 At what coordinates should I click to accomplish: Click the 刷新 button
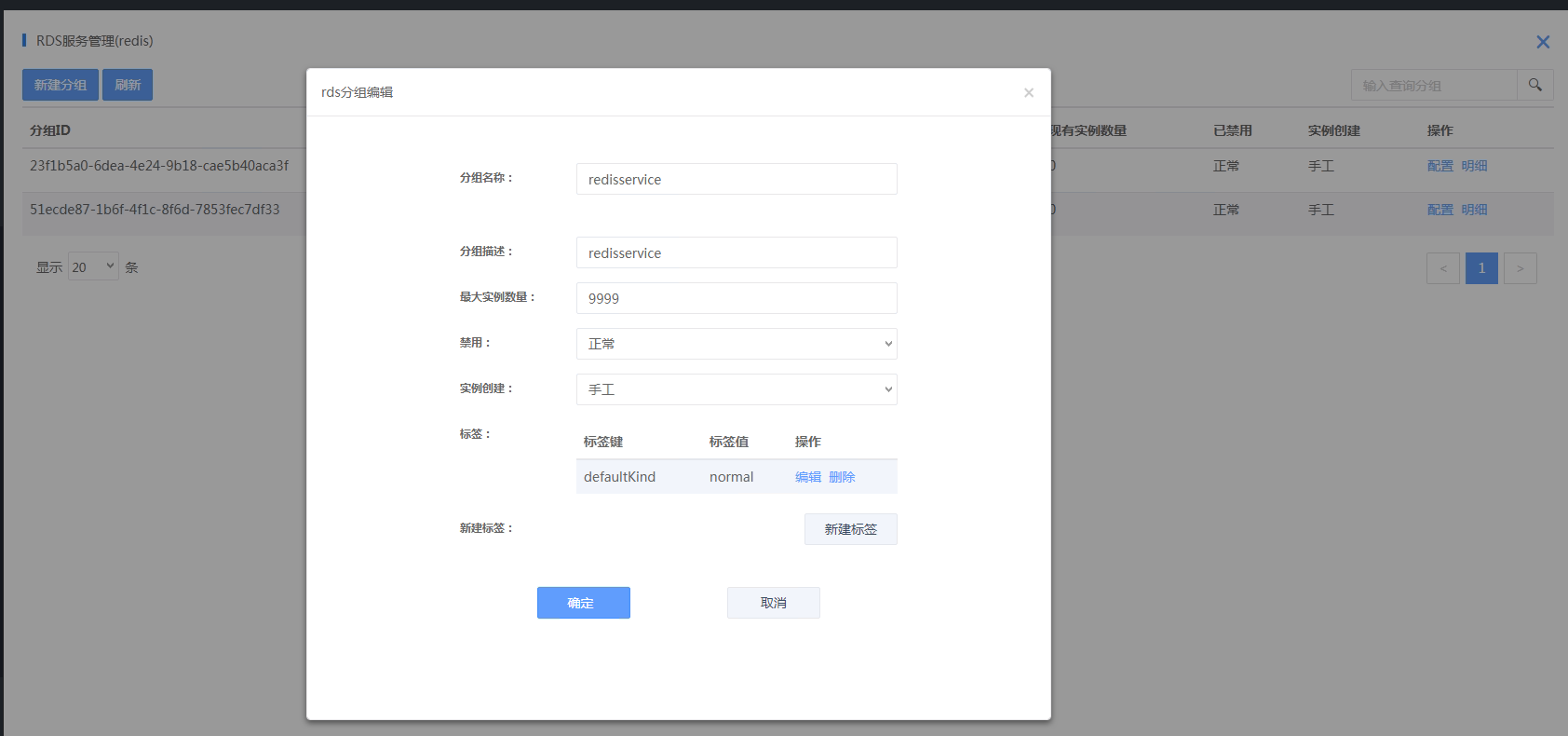point(128,85)
